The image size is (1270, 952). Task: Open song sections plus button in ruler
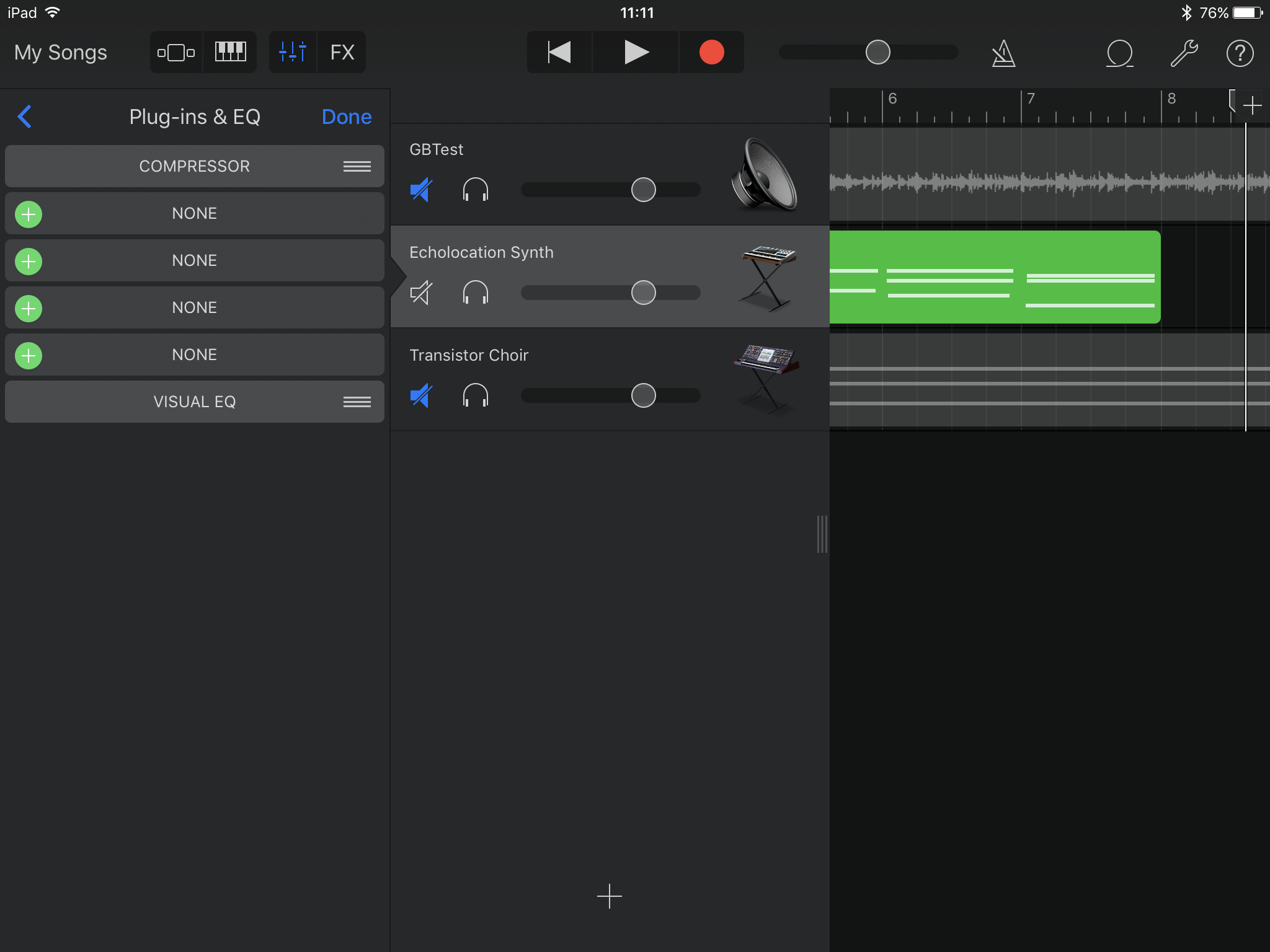(x=1252, y=105)
